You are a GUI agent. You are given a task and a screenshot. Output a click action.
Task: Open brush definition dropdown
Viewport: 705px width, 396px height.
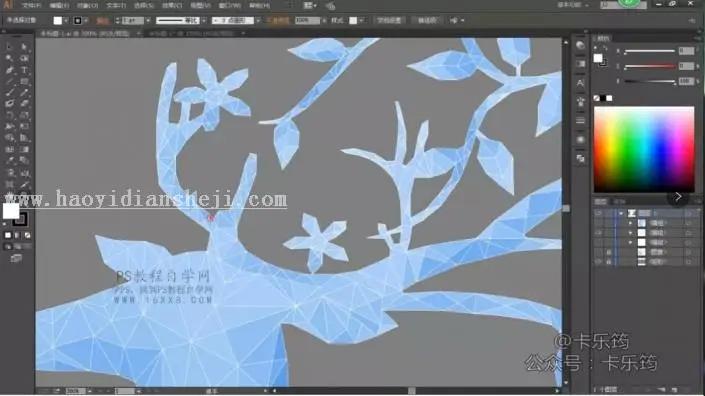click(258, 21)
